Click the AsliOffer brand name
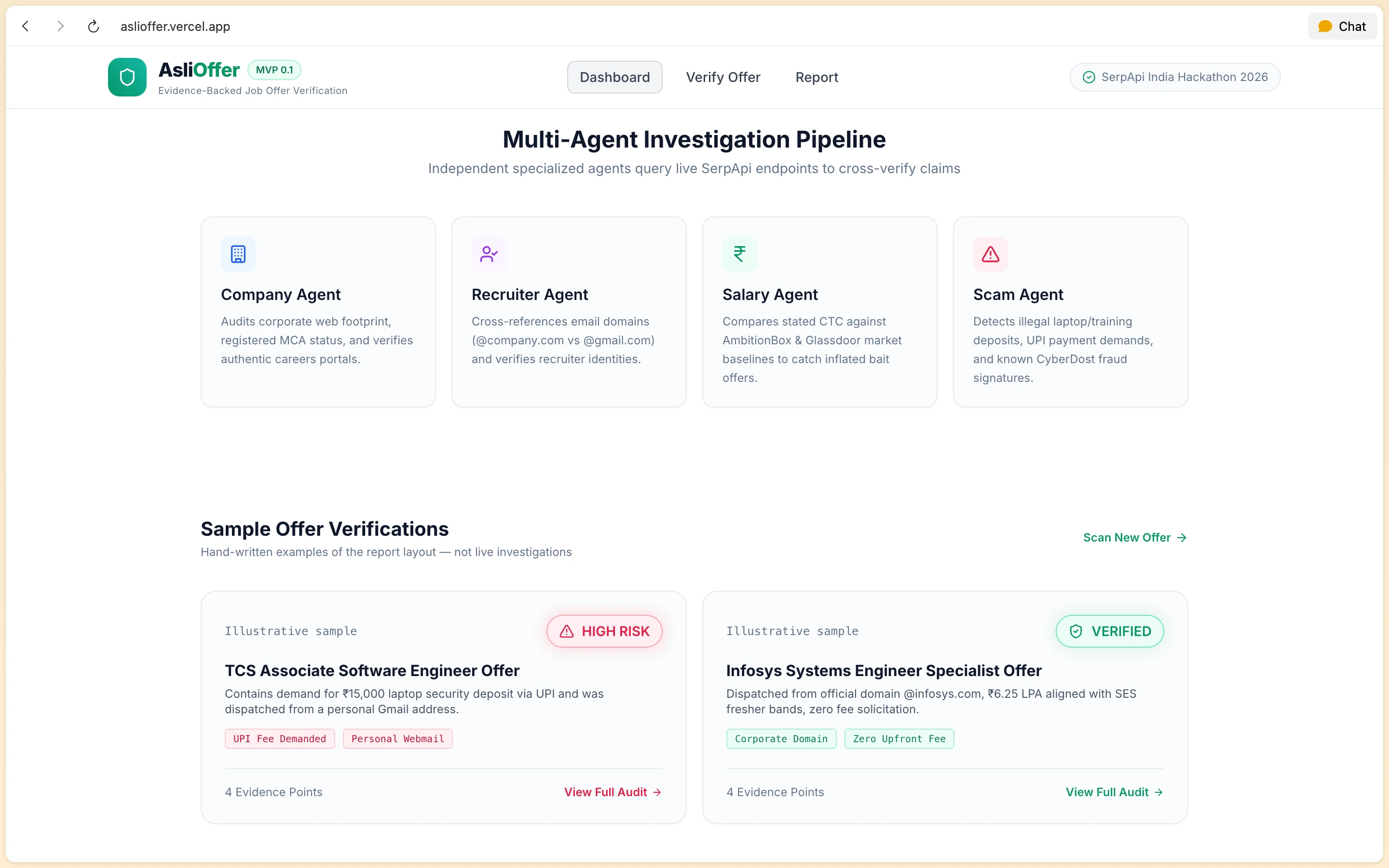This screenshot has width=1389, height=868. [199, 70]
